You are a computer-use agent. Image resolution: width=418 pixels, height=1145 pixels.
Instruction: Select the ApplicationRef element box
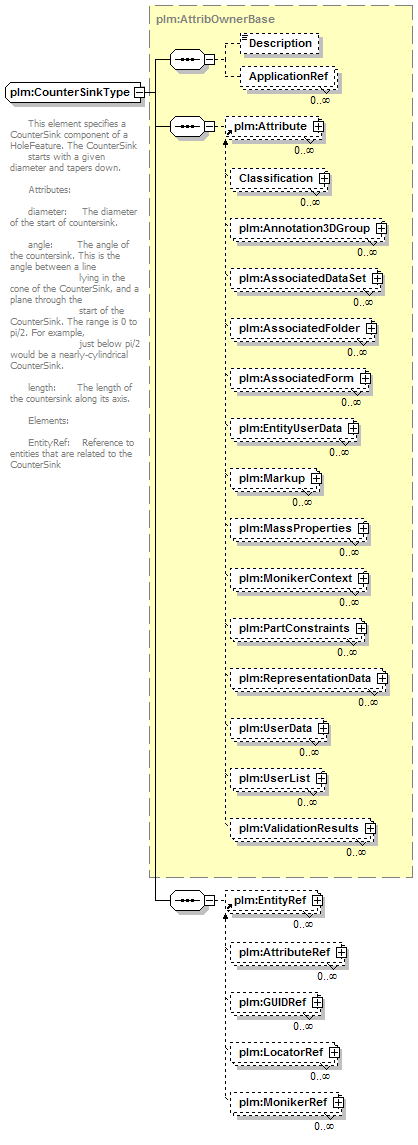(288, 76)
